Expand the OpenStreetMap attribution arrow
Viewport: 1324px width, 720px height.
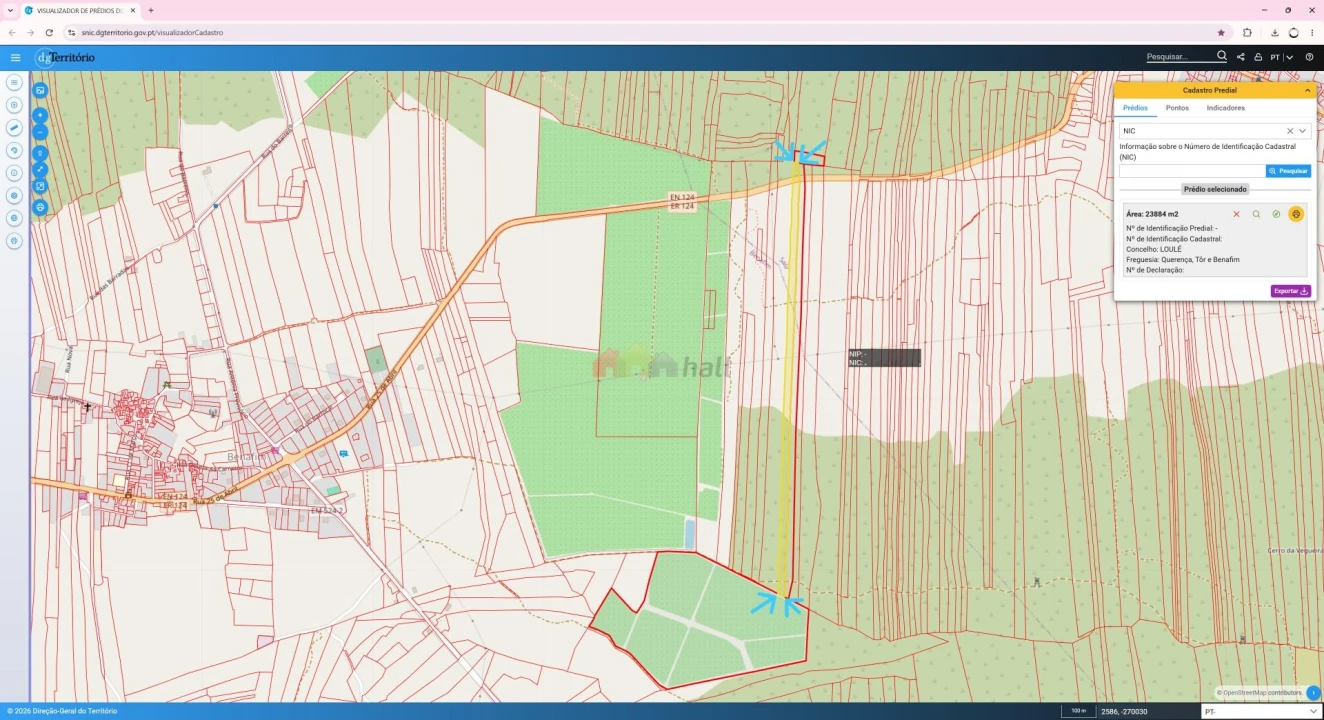(1313, 692)
